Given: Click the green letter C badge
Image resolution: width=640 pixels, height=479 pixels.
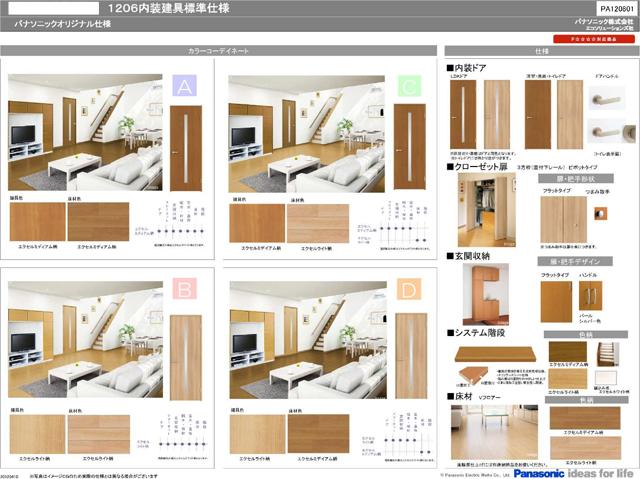Looking at the screenshot, I should [x=407, y=87].
